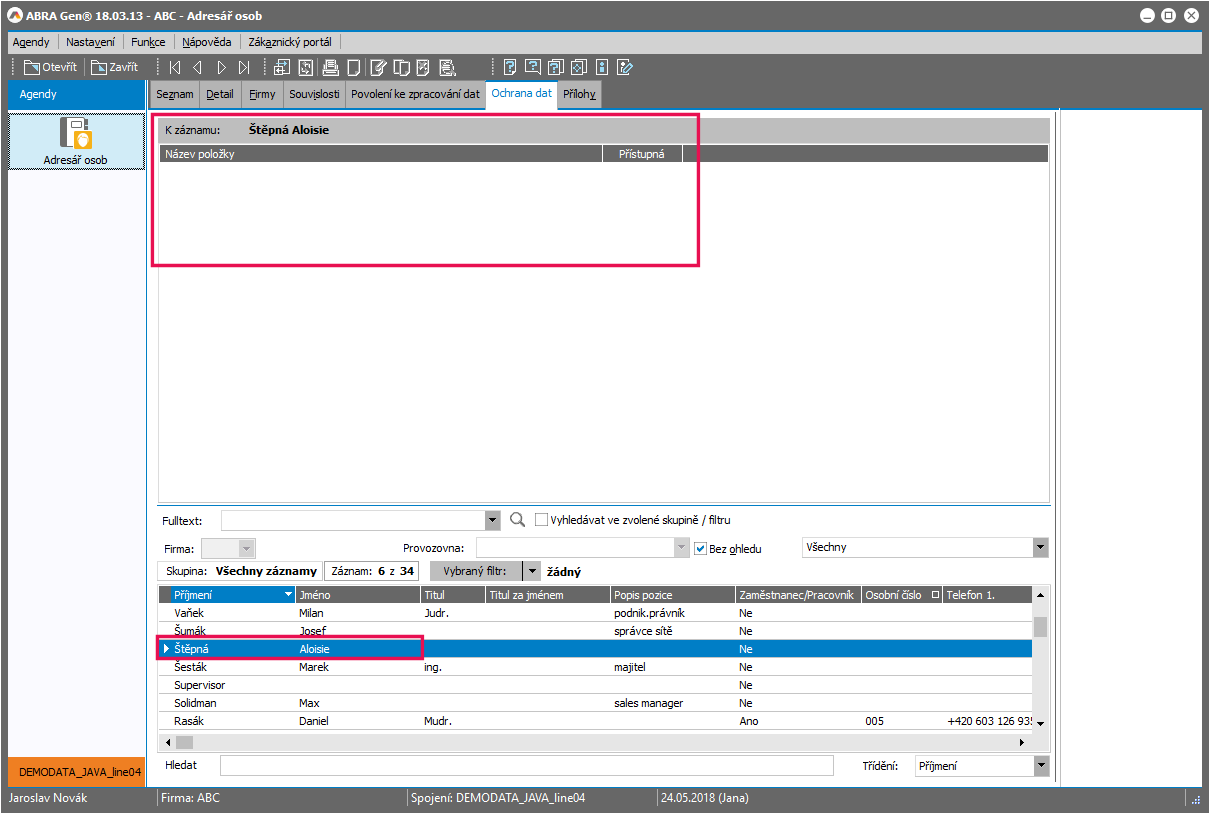Click the first question-mark help icon
Screen dimensions: 1210x814
click(510, 67)
